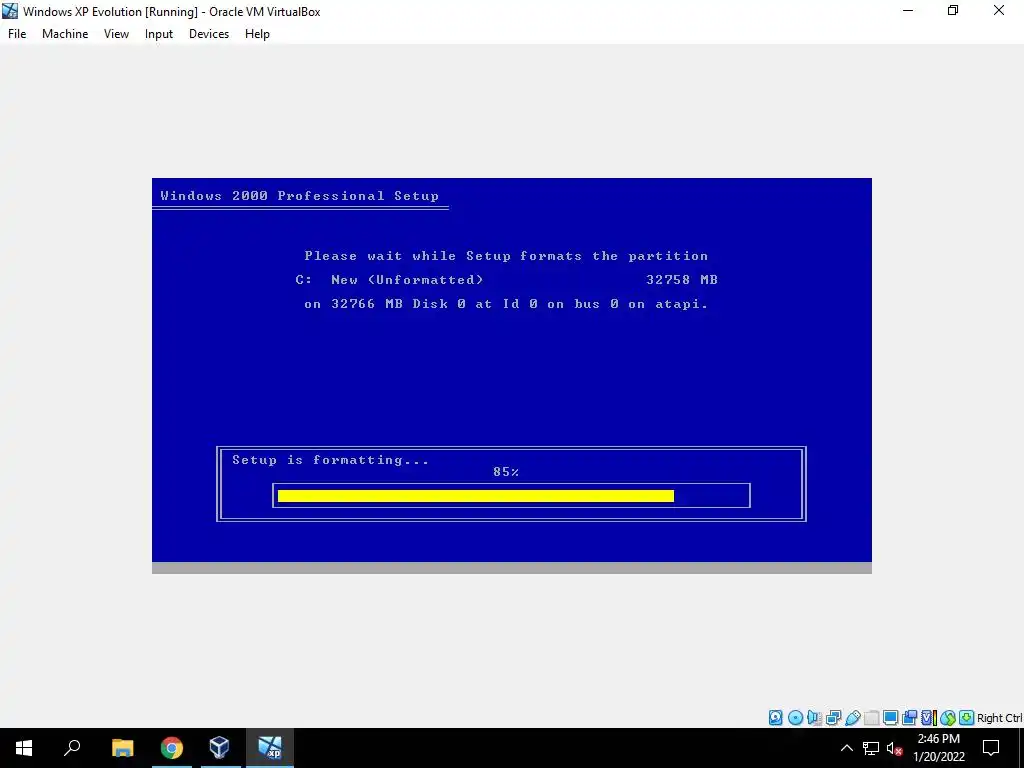Click the network tray icon

871,748
